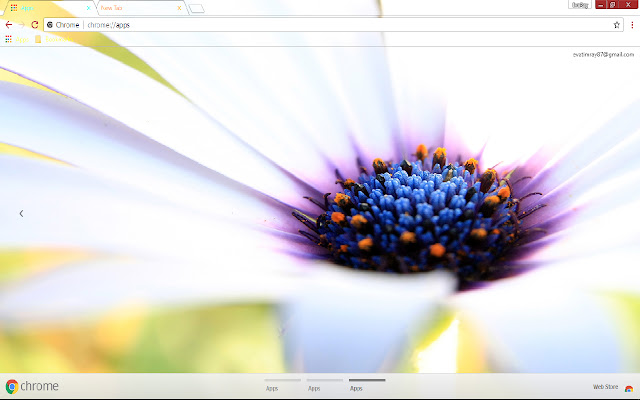Open the Apps shortcut in the bookmarks bar
Viewport: 640px width, 400px height.
pyautogui.click(x=17, y=39)
